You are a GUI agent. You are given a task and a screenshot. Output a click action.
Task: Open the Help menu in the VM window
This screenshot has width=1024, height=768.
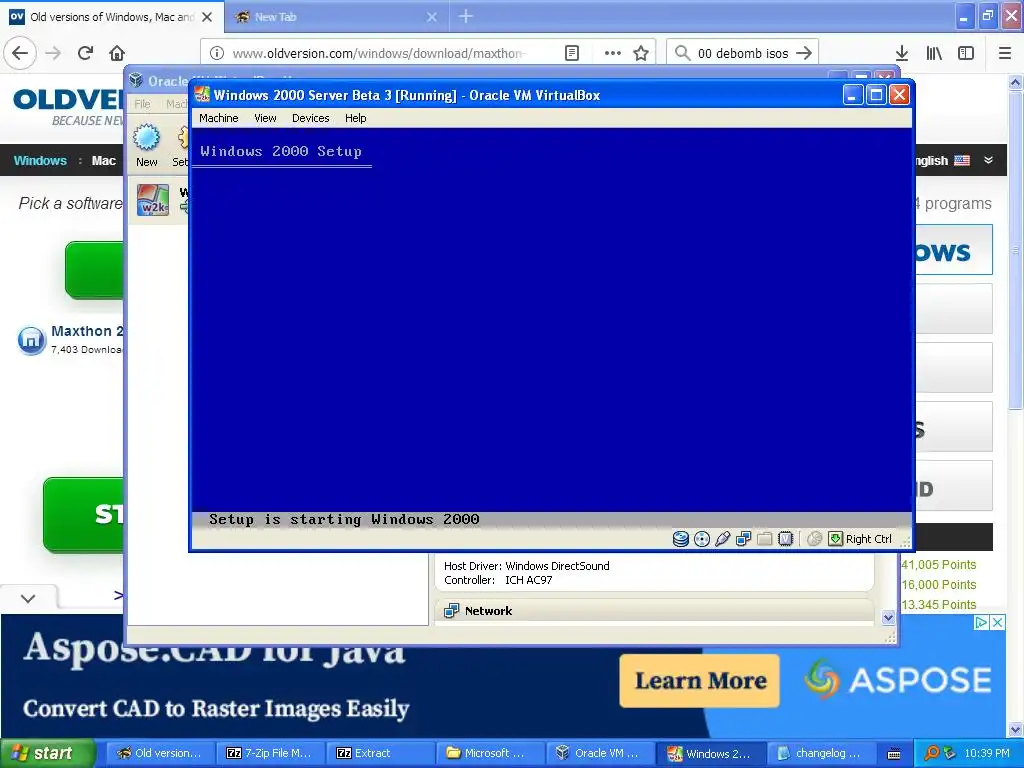(x=355, y=118)
